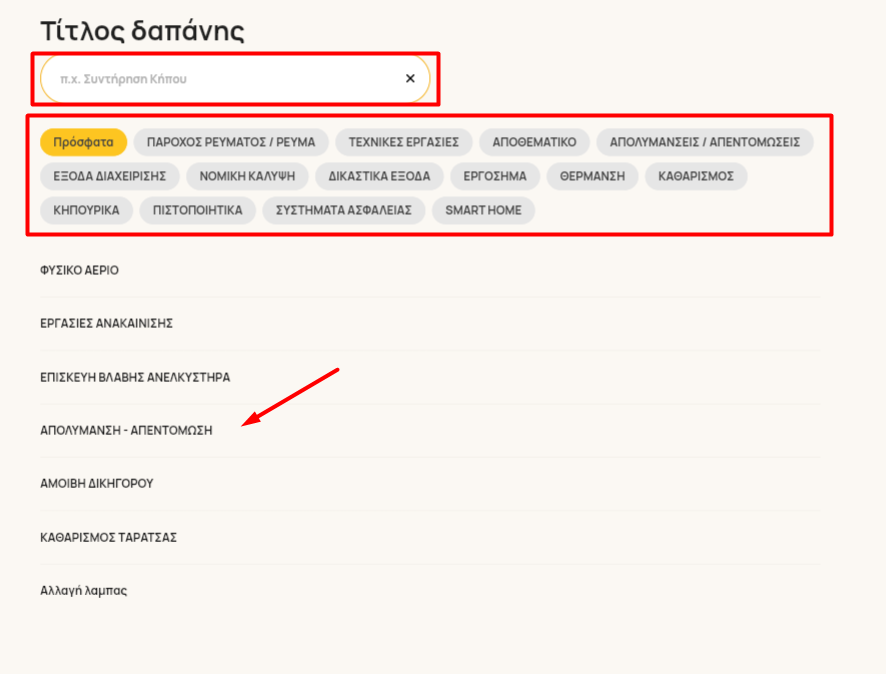The height and width of the screenshot is (674, 886).
Task: Pick the ΝΟΜΙΚΗ ΚΑΛΥΨΗ chip
Action: (x=247, y=176)
